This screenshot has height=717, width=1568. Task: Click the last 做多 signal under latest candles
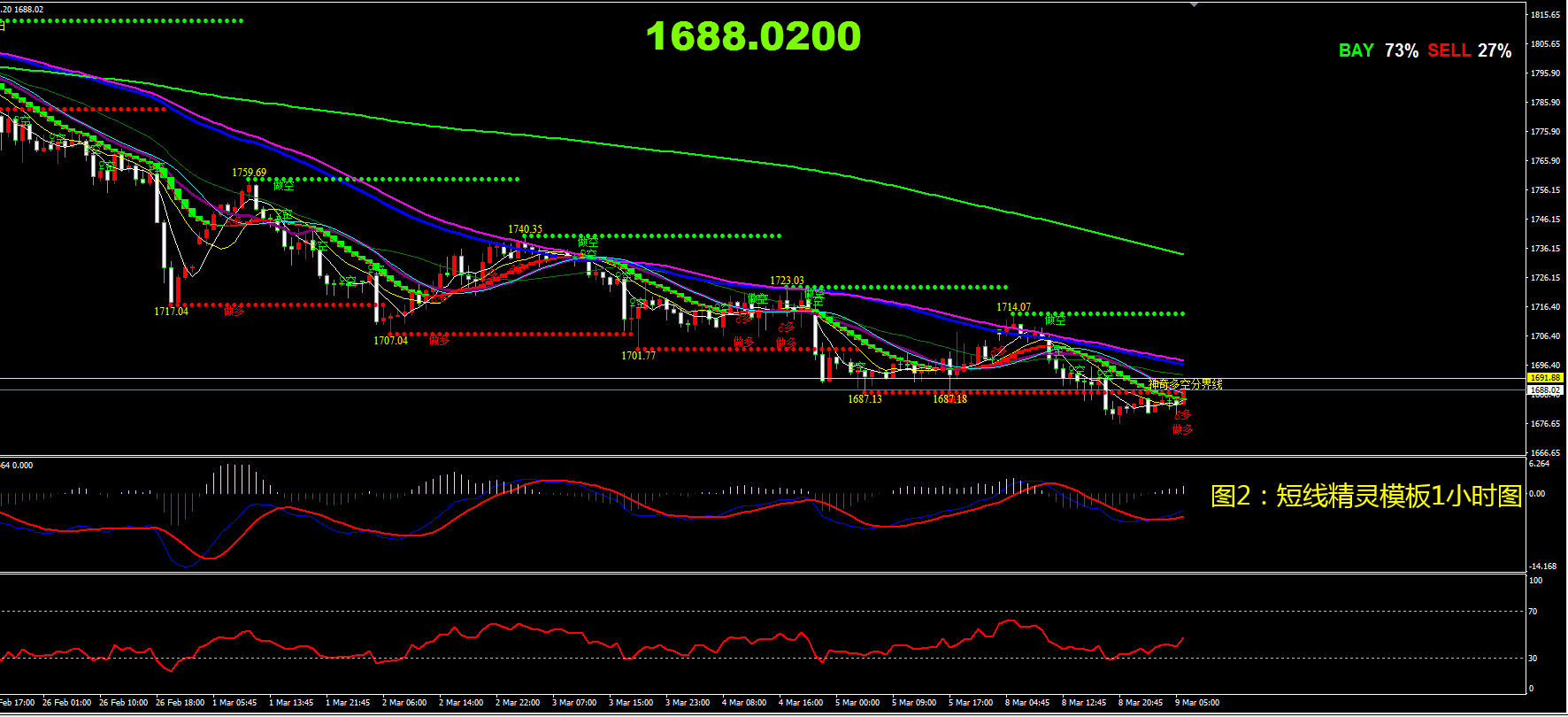1183,429
